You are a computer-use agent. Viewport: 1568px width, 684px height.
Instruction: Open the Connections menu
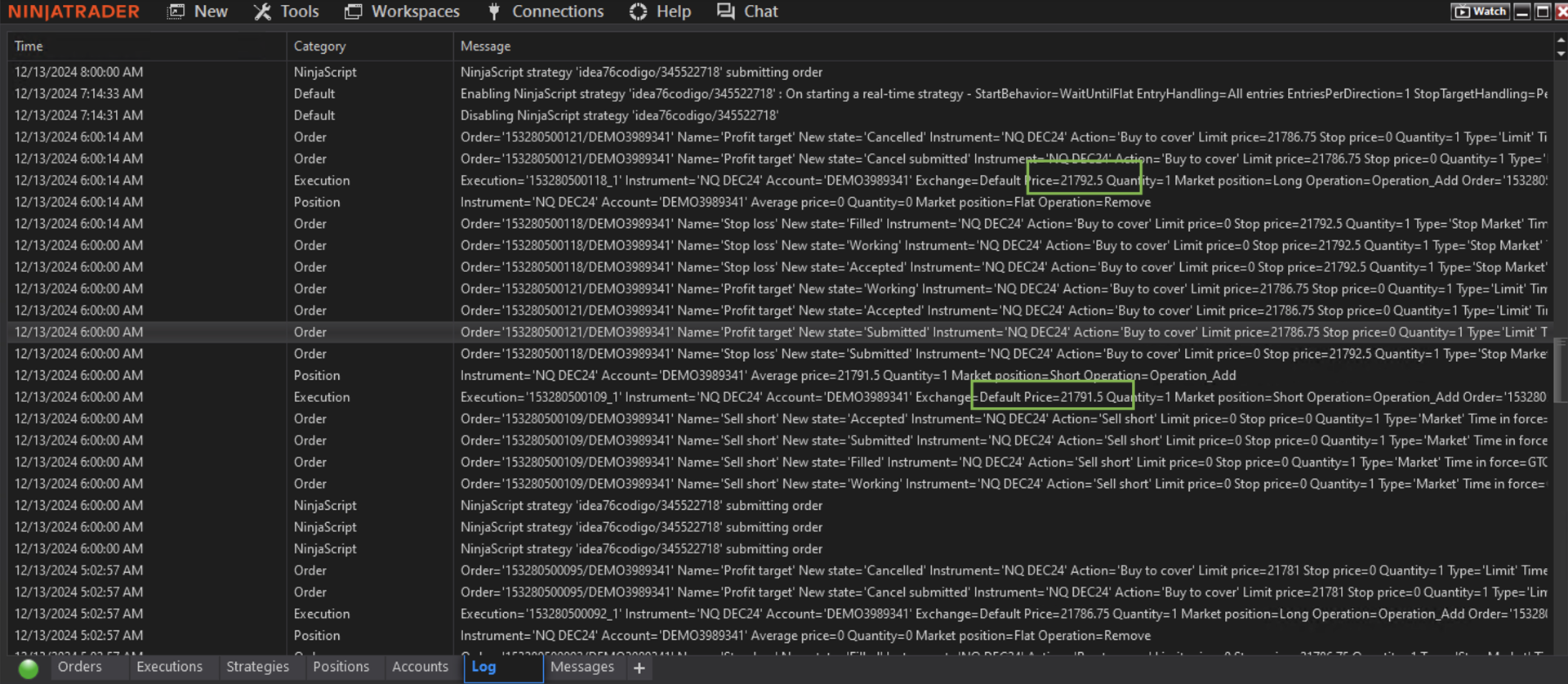[546, 11]
